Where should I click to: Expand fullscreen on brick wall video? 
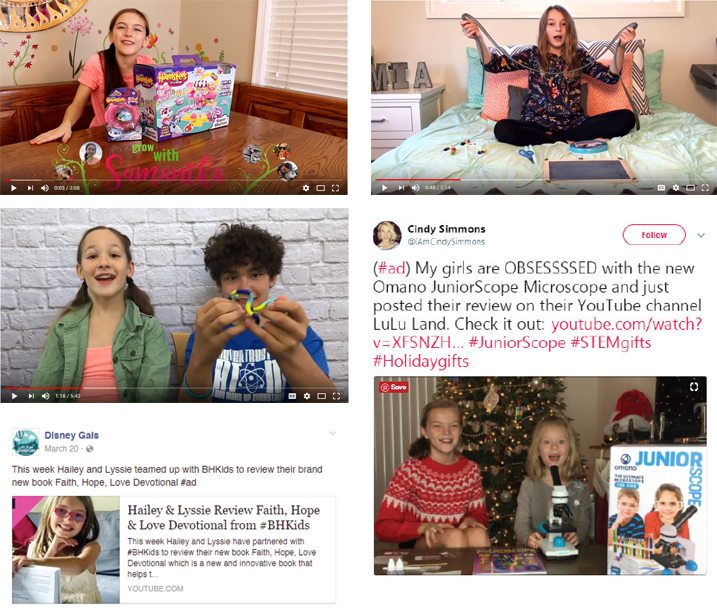[x=336, y=396]
